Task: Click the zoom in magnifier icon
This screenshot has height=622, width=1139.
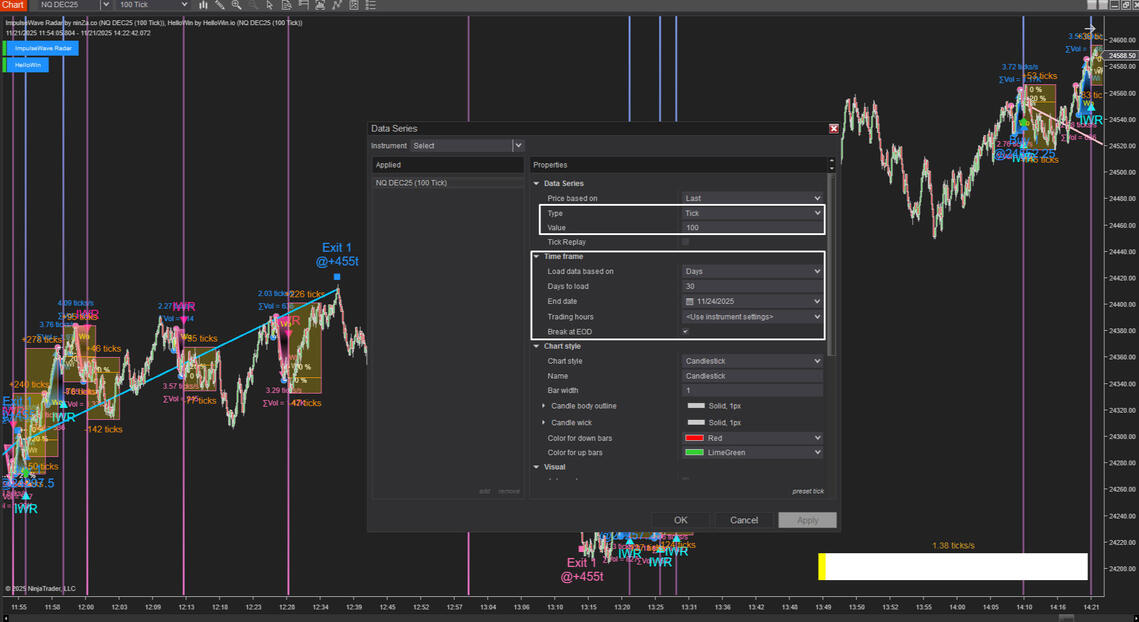Action: [236, 6]
